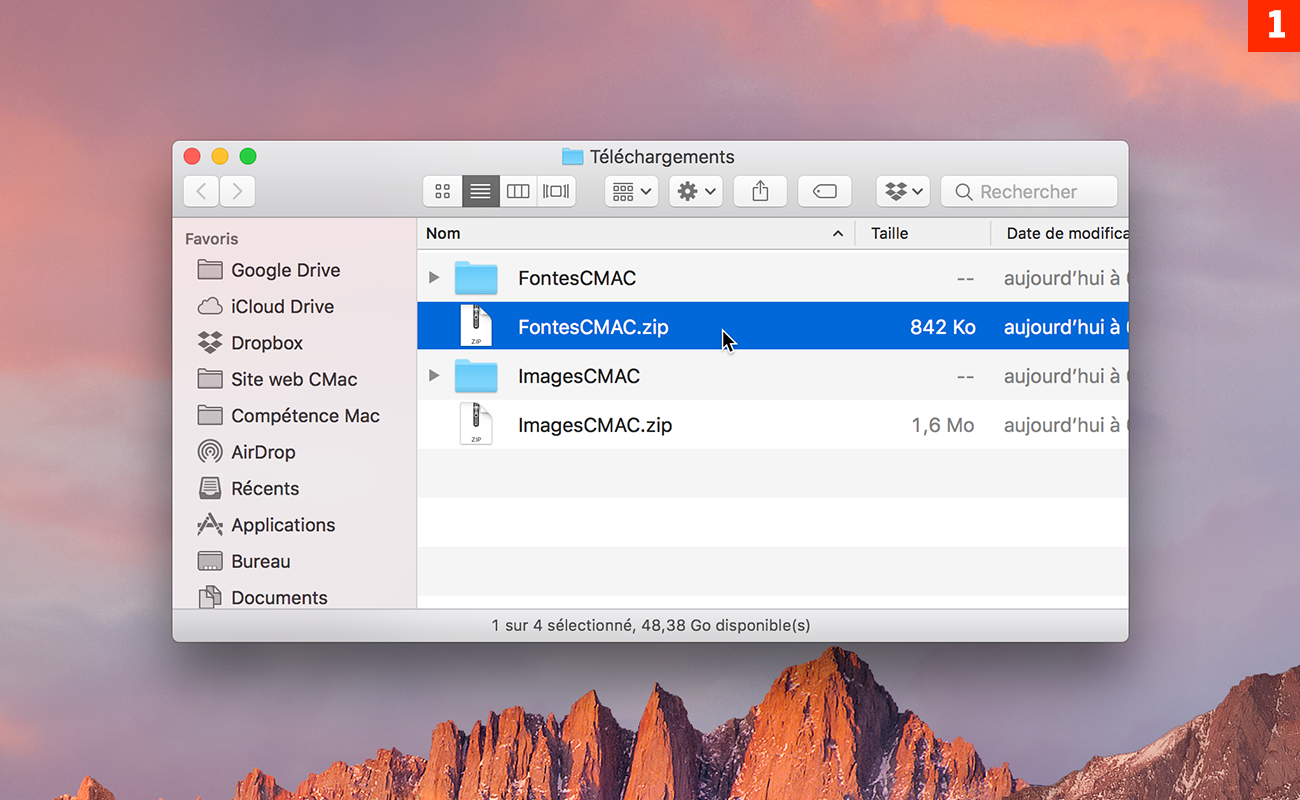Sort files by the Taille column
The width and height of the screenshot is (1300, 800).
pos(888,233)
